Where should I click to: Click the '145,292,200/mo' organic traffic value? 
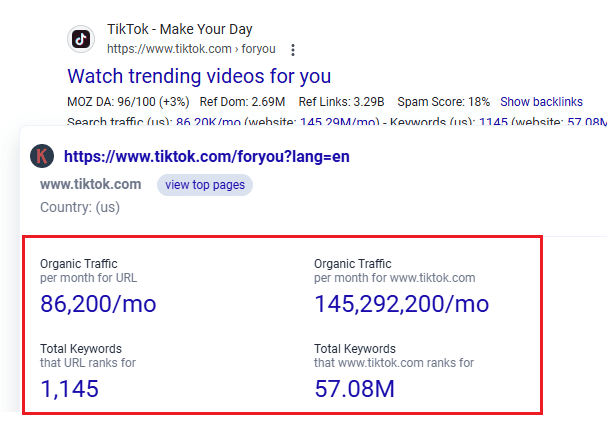(402, 304)
